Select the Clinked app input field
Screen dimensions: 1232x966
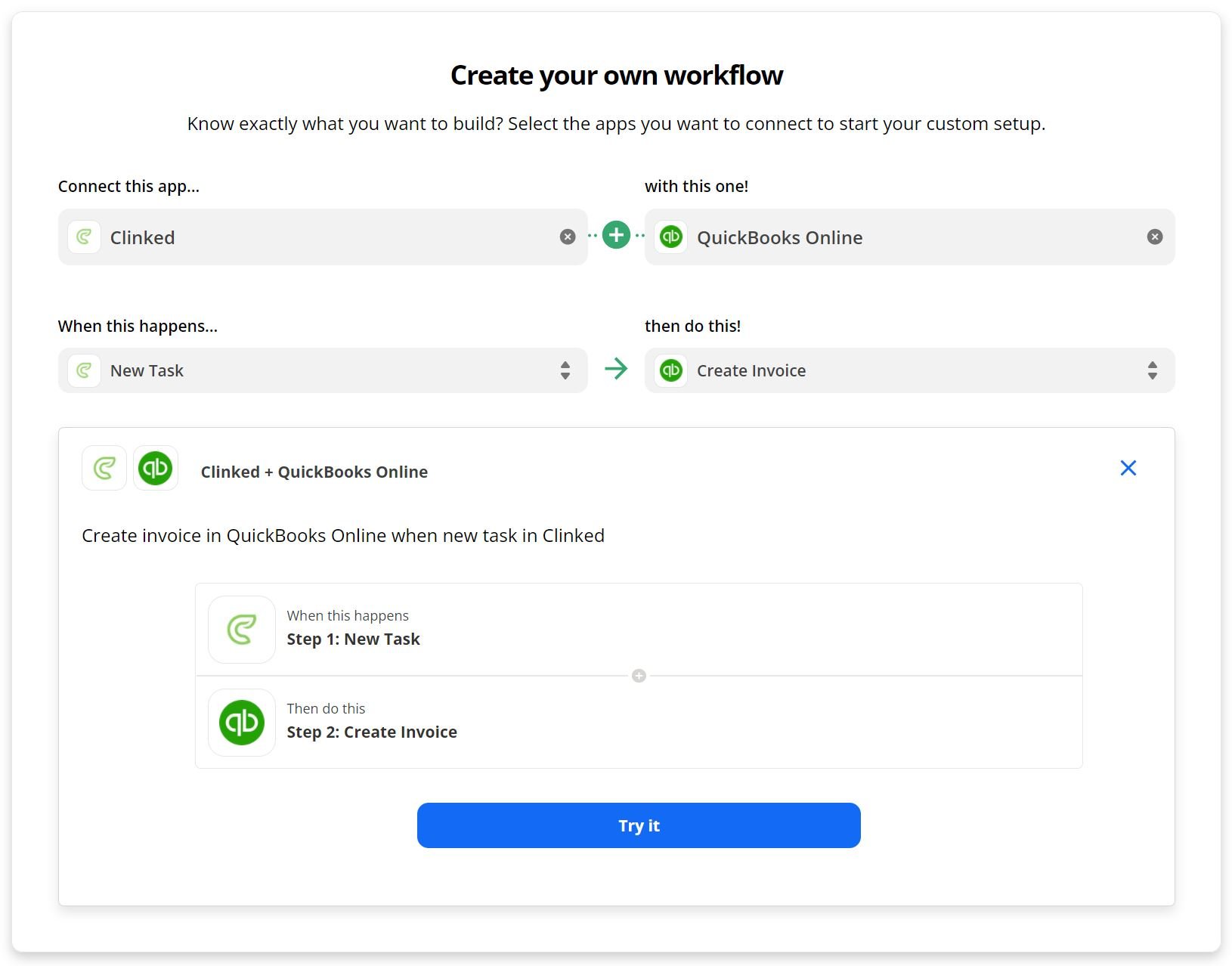(x=323, y=237)
